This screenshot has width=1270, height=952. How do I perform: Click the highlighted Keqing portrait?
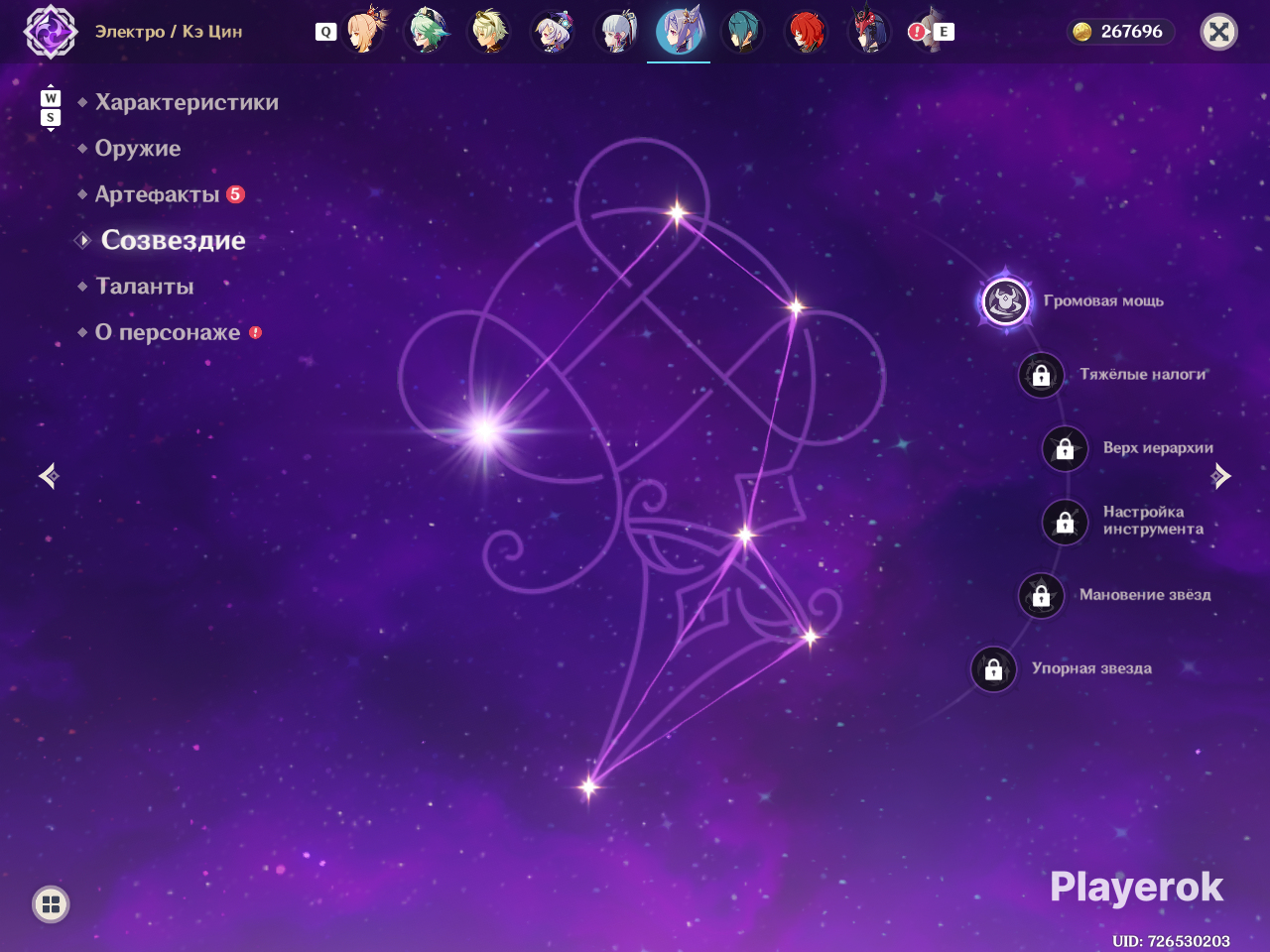pos(679,31)
